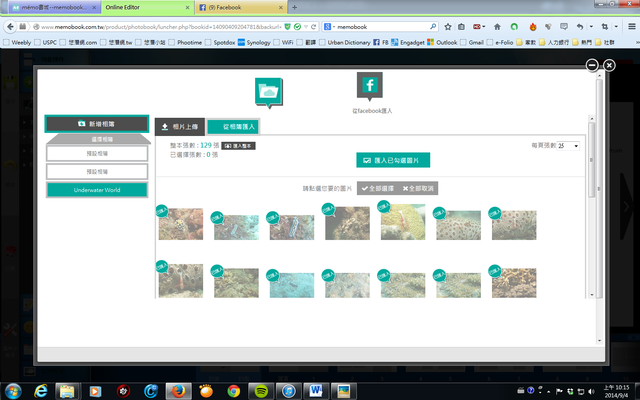Screen dimensions: 640x400
Task: Click the Firefox home icon
Action: click(x=497, y=27)
